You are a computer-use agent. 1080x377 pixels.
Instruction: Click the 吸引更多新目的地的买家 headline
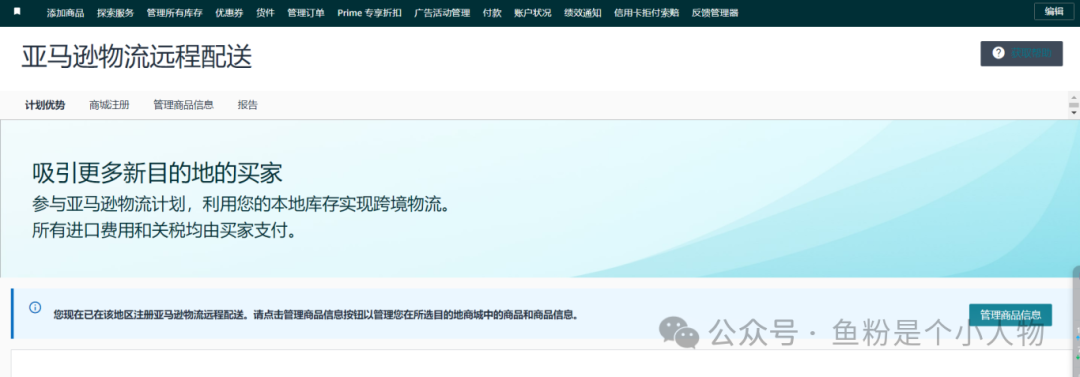coord(157,173)
